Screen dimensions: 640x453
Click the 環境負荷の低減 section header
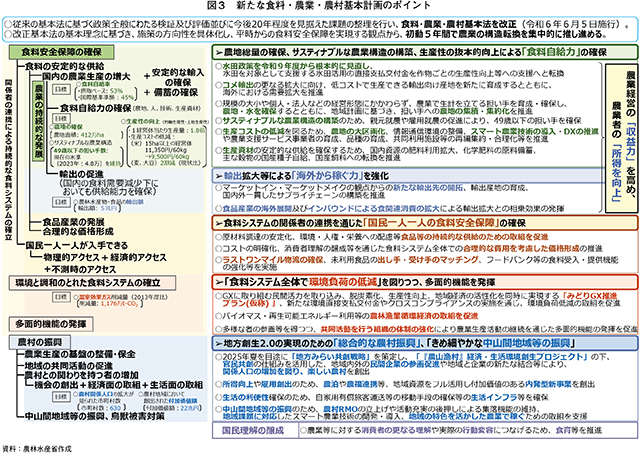(x=424, y=282)
